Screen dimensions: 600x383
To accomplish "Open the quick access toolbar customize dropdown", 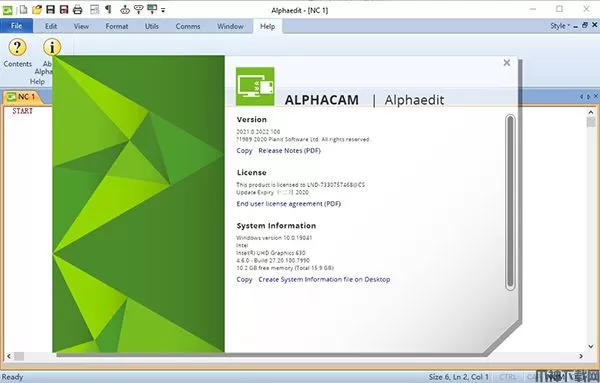I will pos(163,10).
